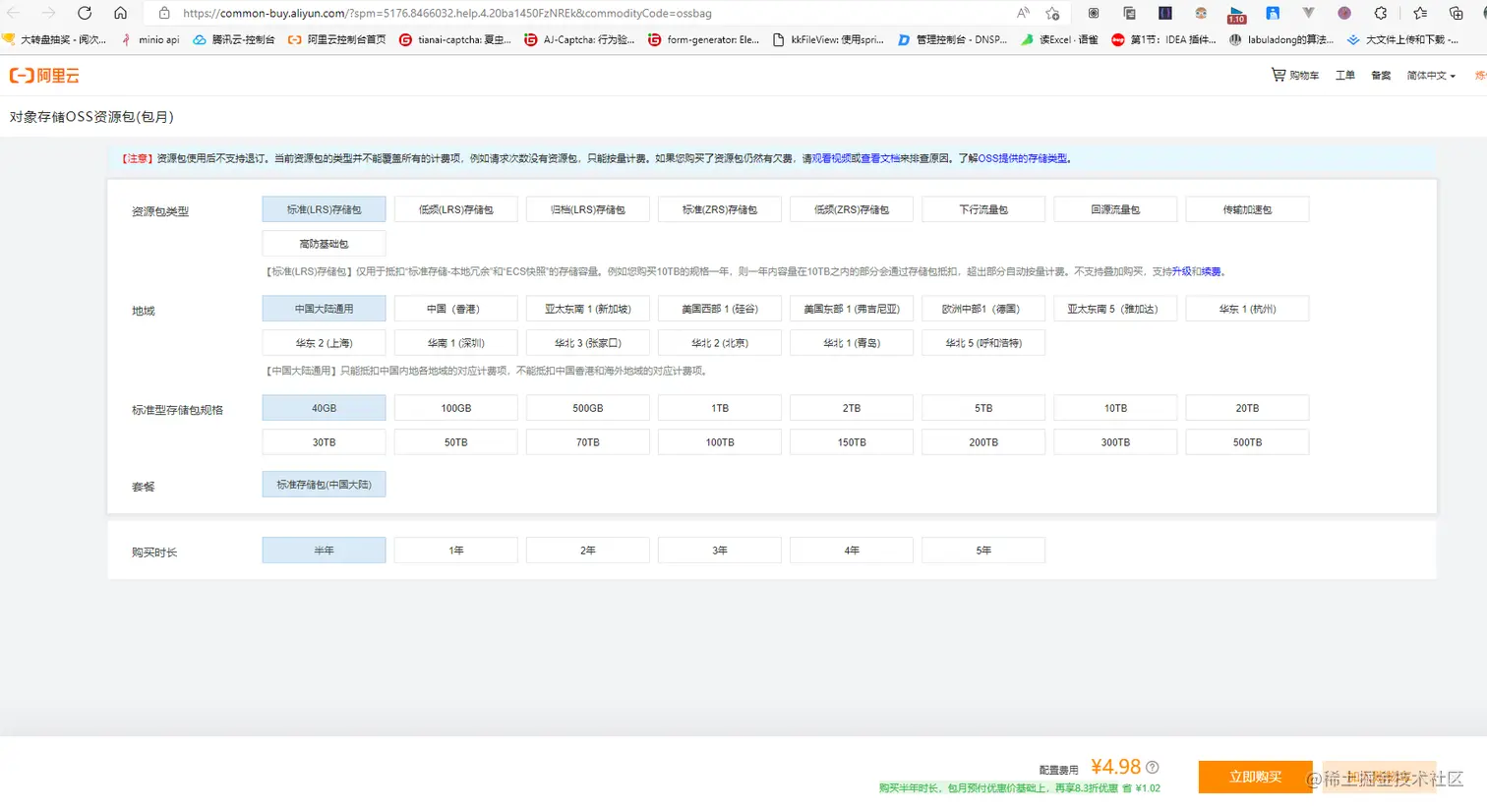Viewport: 1487px width, 812px height.
Task: Set purchase duration to 半年
Action: tap(324, 551)
